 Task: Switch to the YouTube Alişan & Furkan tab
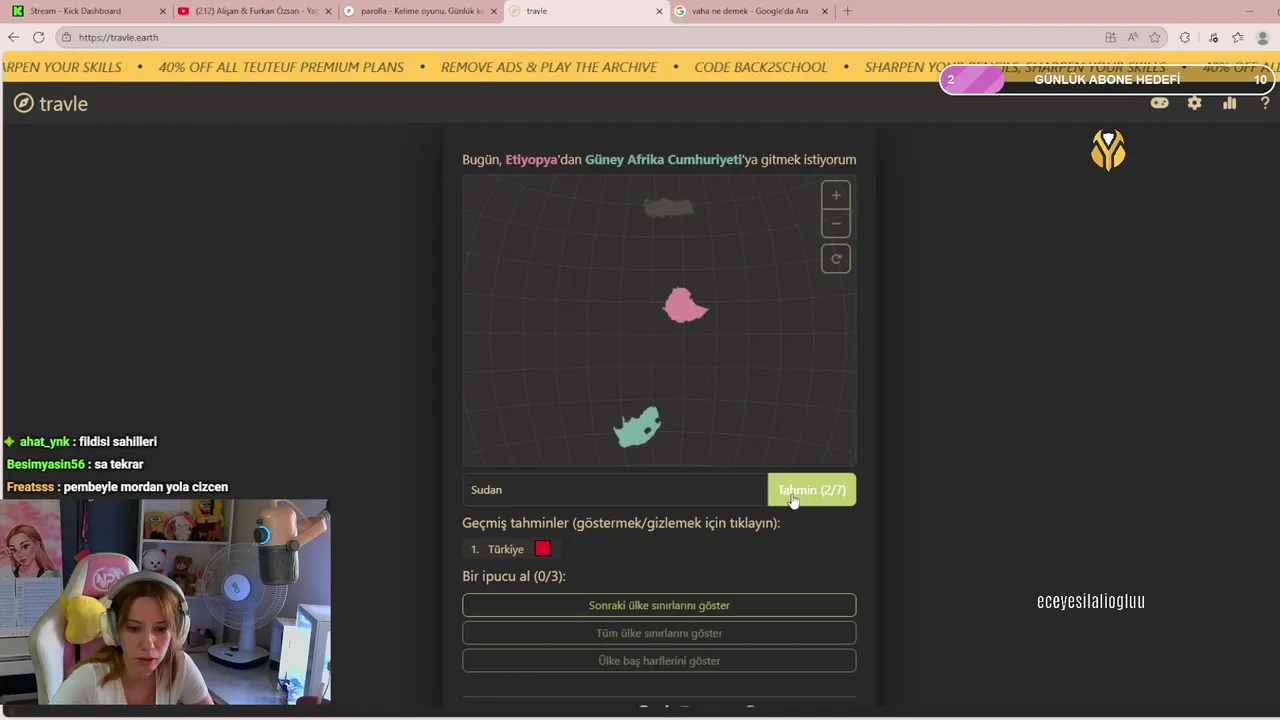(x=253, y=11)
